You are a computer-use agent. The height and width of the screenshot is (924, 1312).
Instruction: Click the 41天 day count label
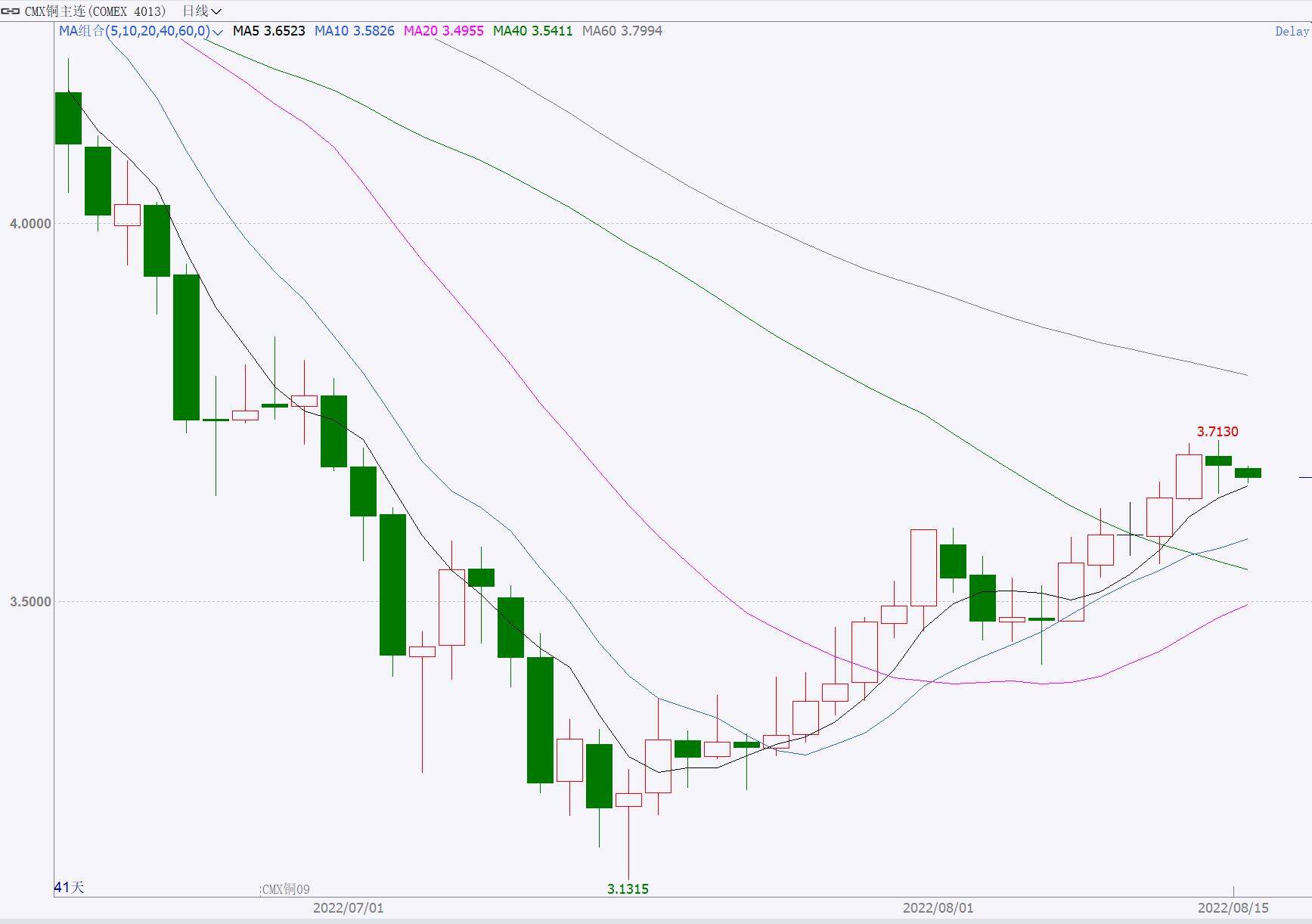point(69,887)
